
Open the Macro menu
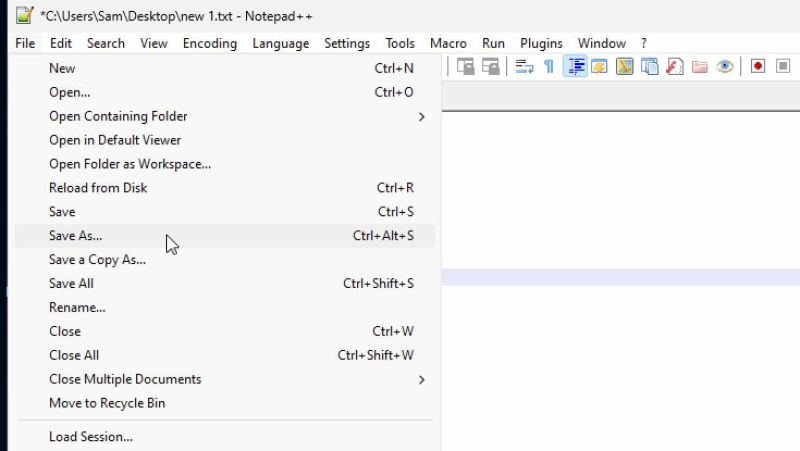448,43
